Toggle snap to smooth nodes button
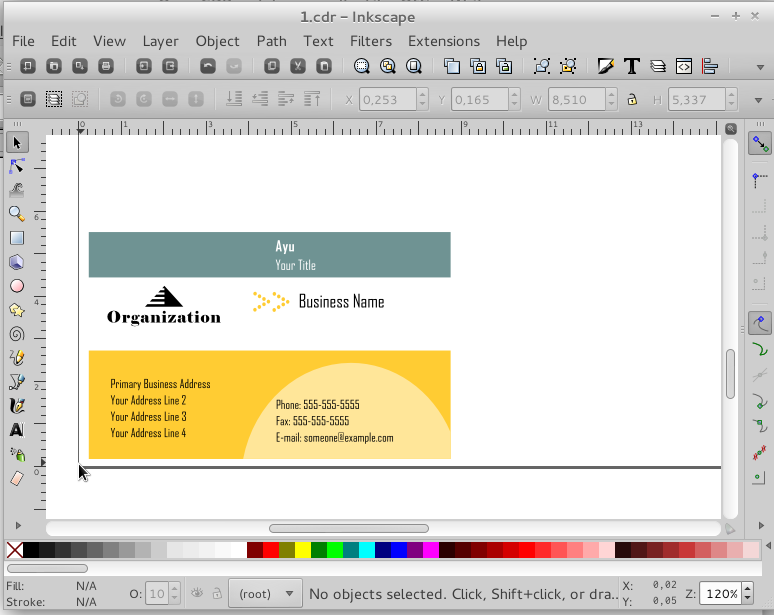The width and height of the screenshot is (774, 615). coord(760,426)
